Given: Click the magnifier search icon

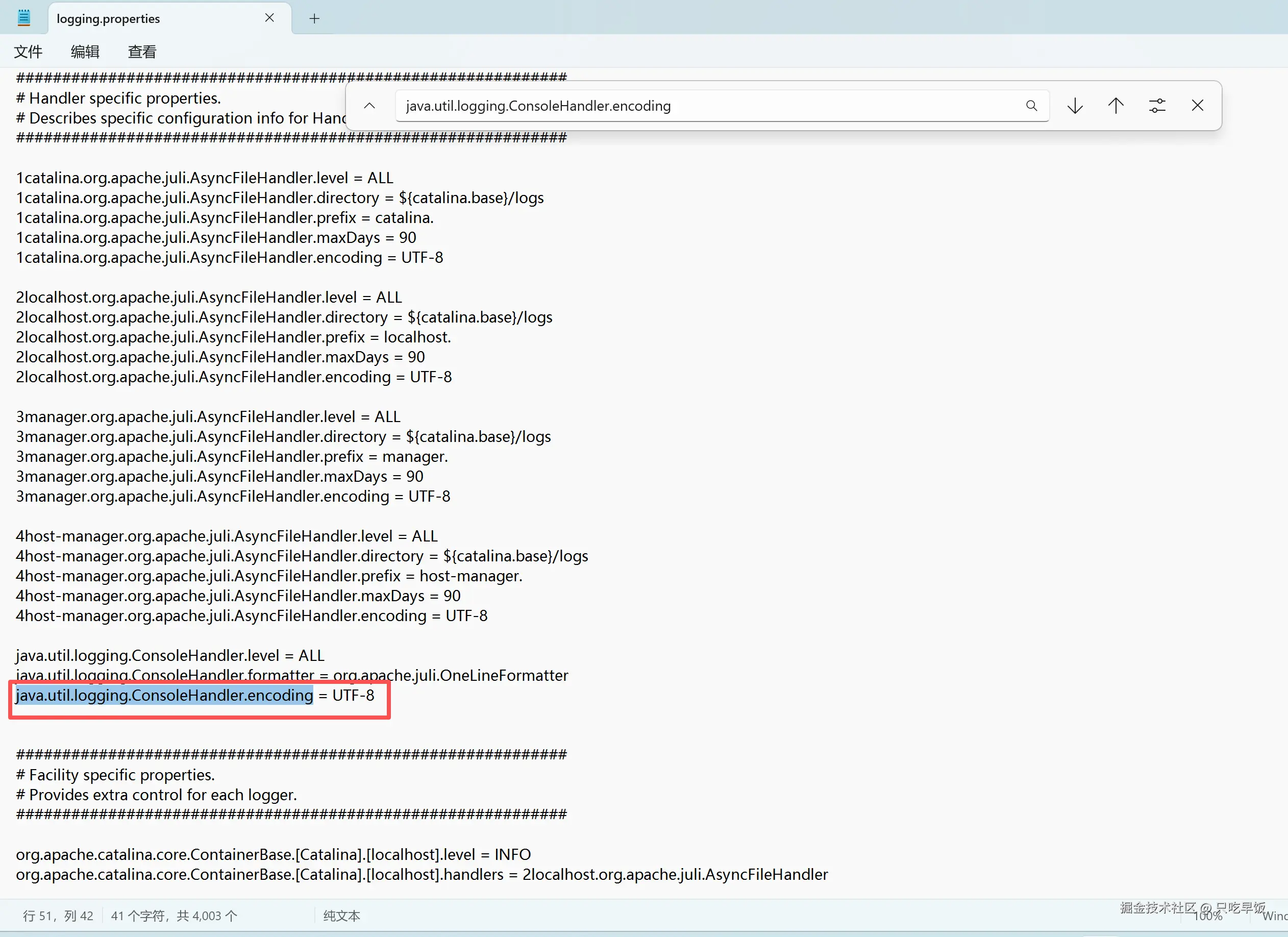Looking at the screenshot, I should [x=1031, y=106].
